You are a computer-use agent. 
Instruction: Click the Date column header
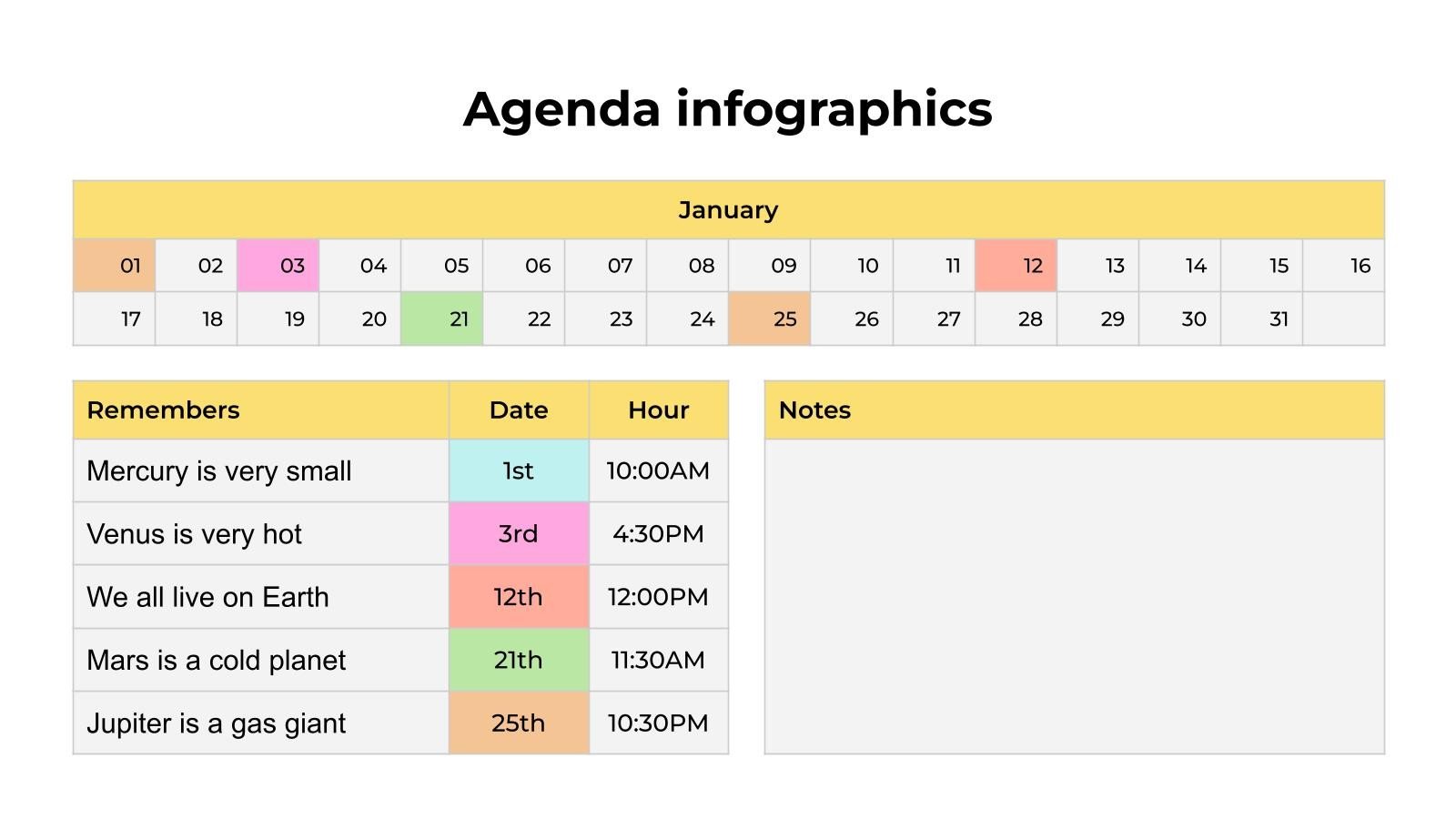point(519,410)
